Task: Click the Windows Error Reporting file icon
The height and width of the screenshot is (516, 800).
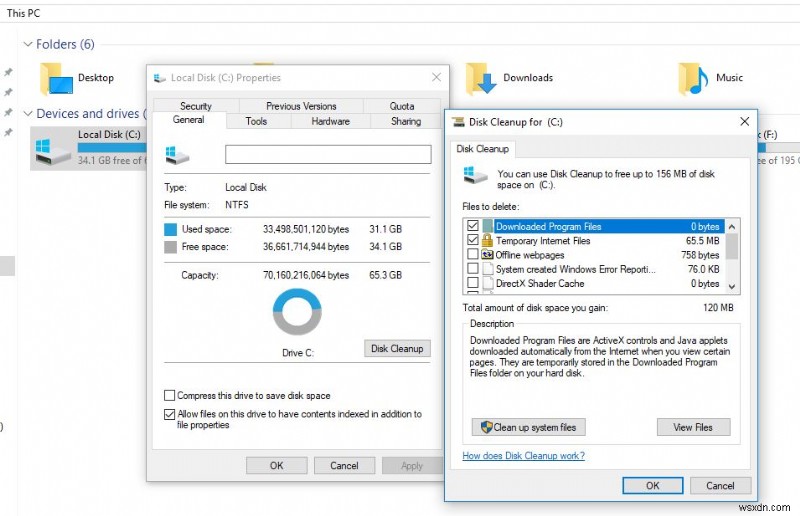Action: [488, 269]
